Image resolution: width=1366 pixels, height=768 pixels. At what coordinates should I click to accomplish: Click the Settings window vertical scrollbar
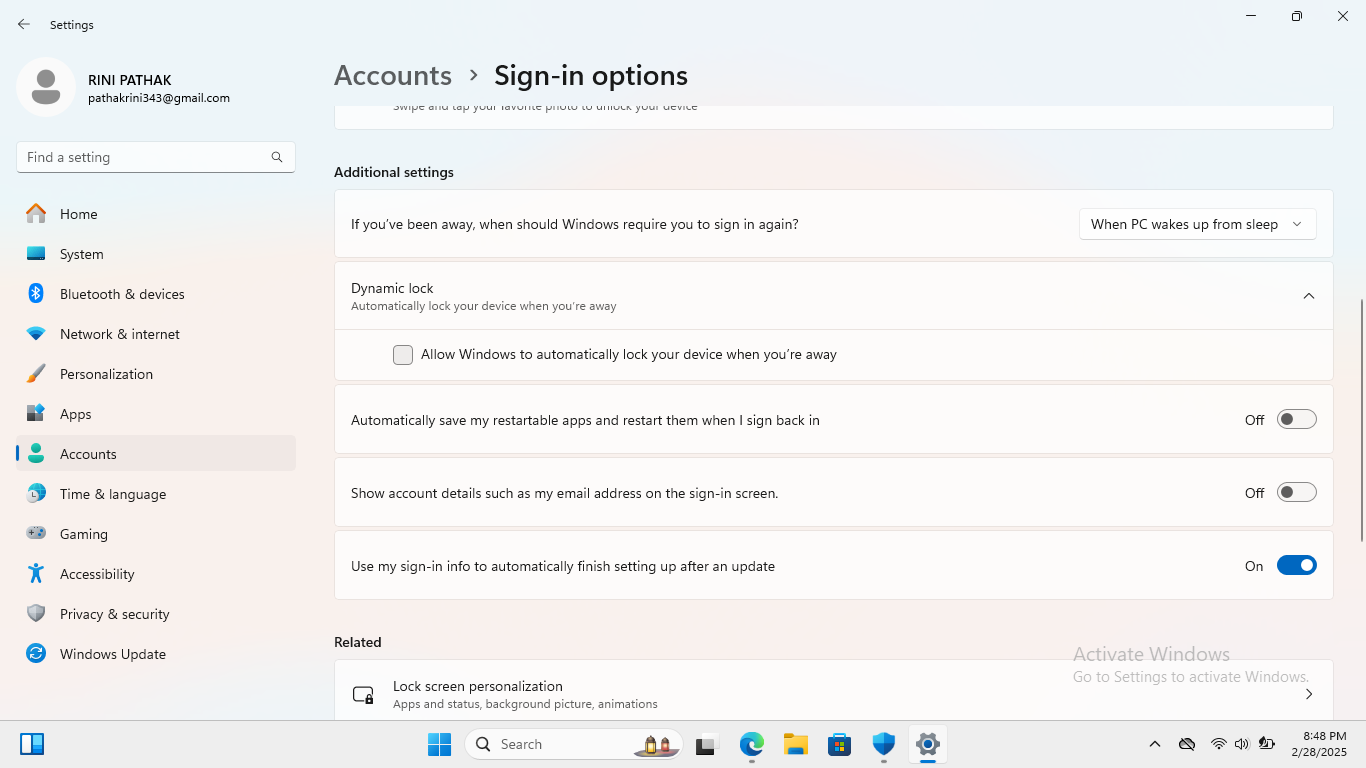pos(1361,420)
